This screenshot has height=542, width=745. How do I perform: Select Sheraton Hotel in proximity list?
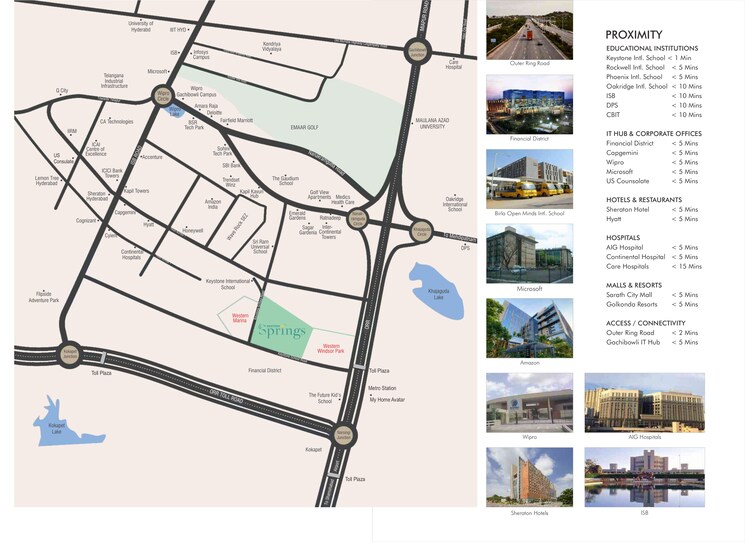(x=652, y=209)
